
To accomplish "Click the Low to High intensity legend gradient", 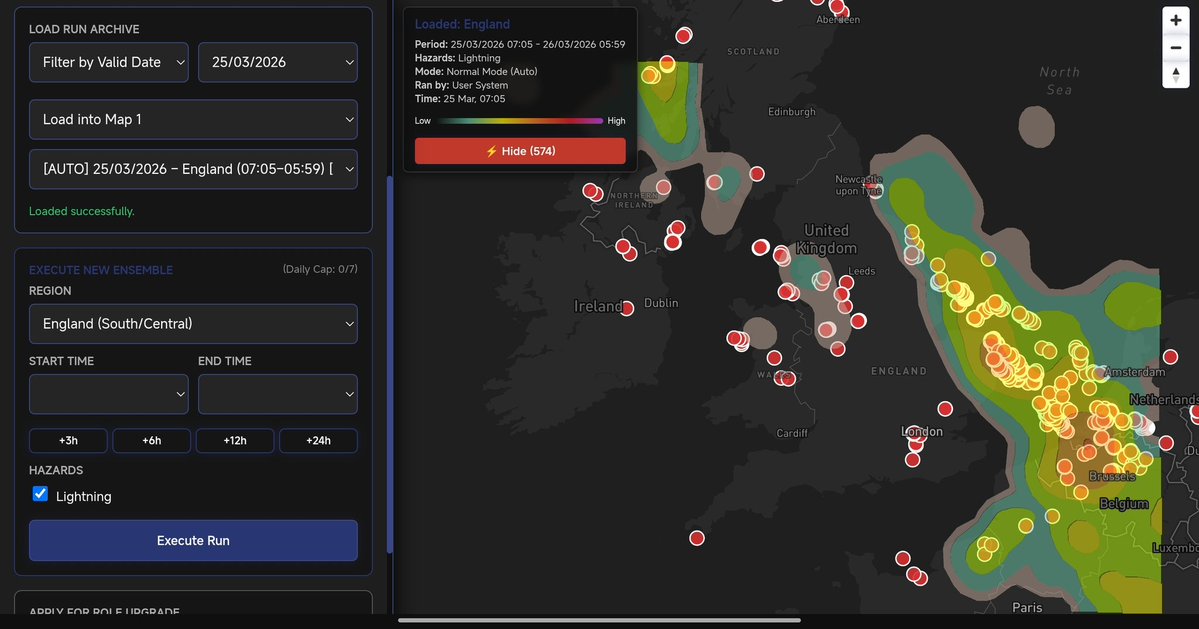I will click(520, 120).
